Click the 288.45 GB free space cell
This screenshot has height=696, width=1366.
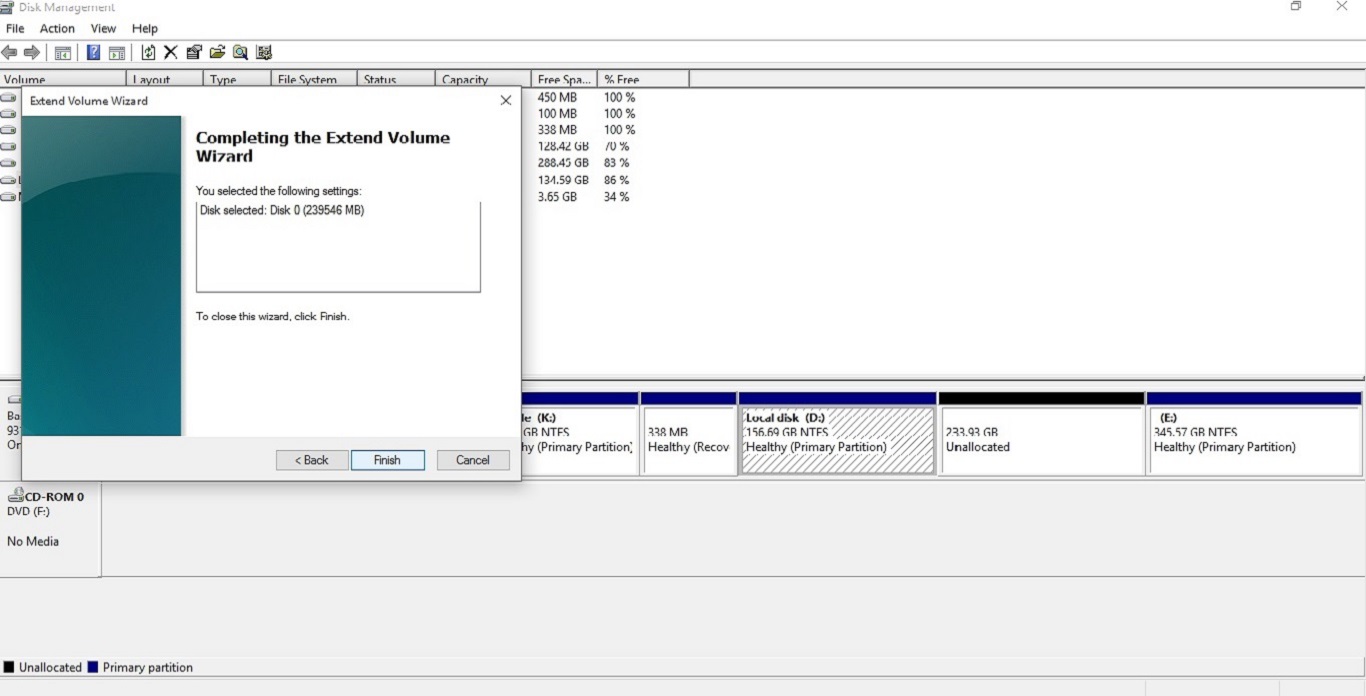tap(563, 163)
